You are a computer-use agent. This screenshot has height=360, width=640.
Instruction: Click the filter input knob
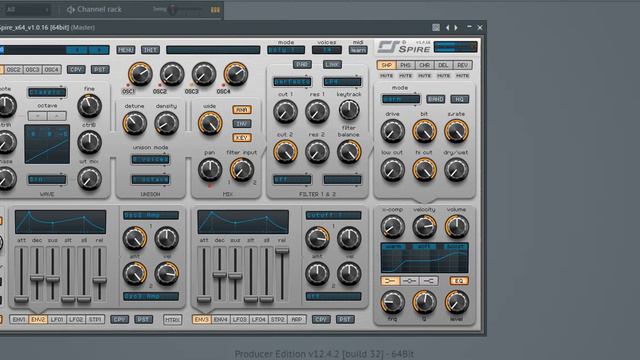tap(242, 169)
